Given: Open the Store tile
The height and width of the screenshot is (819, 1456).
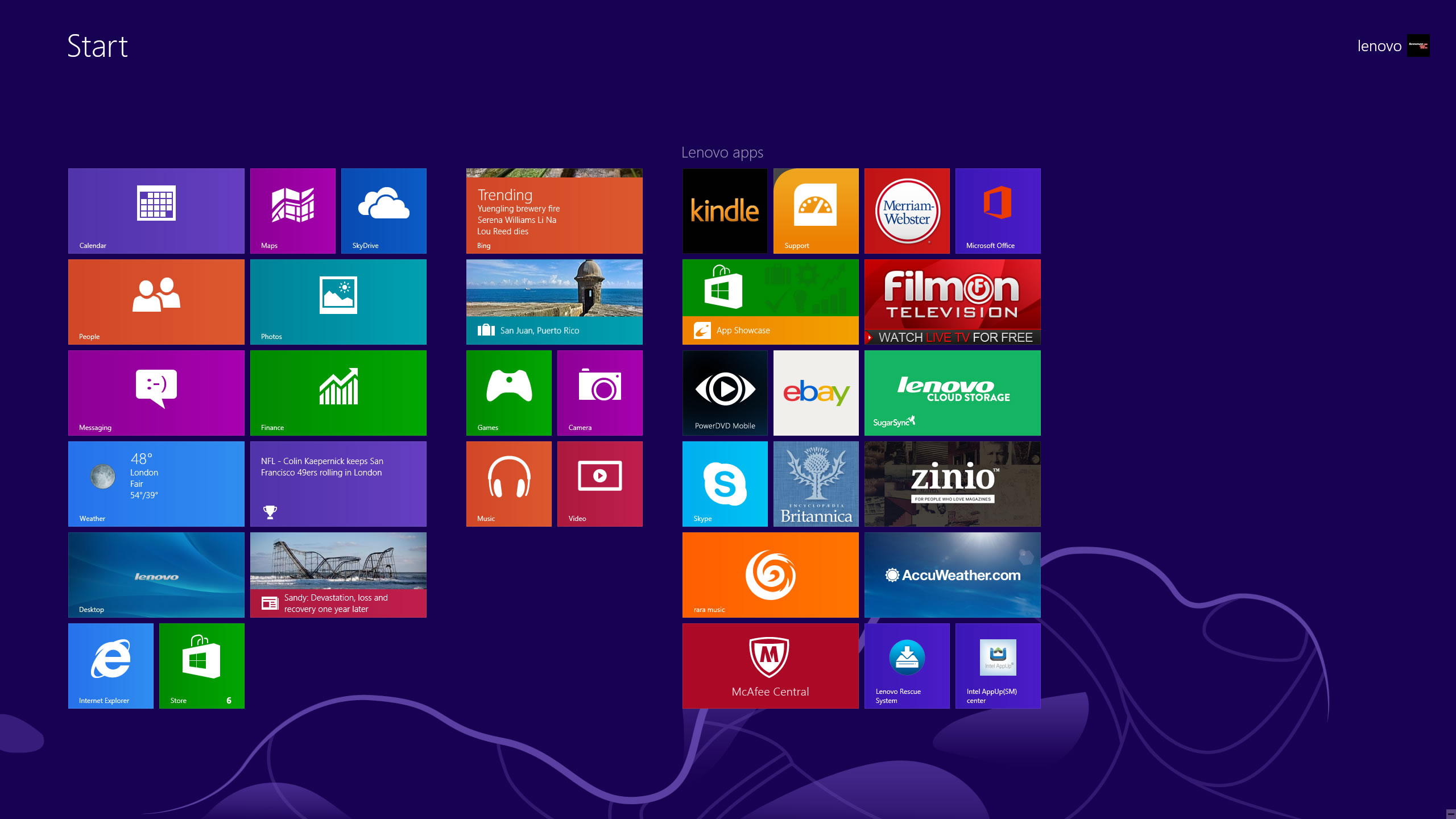Looking at the screenshot, I should pyautogui.click(x=201, y=665).
